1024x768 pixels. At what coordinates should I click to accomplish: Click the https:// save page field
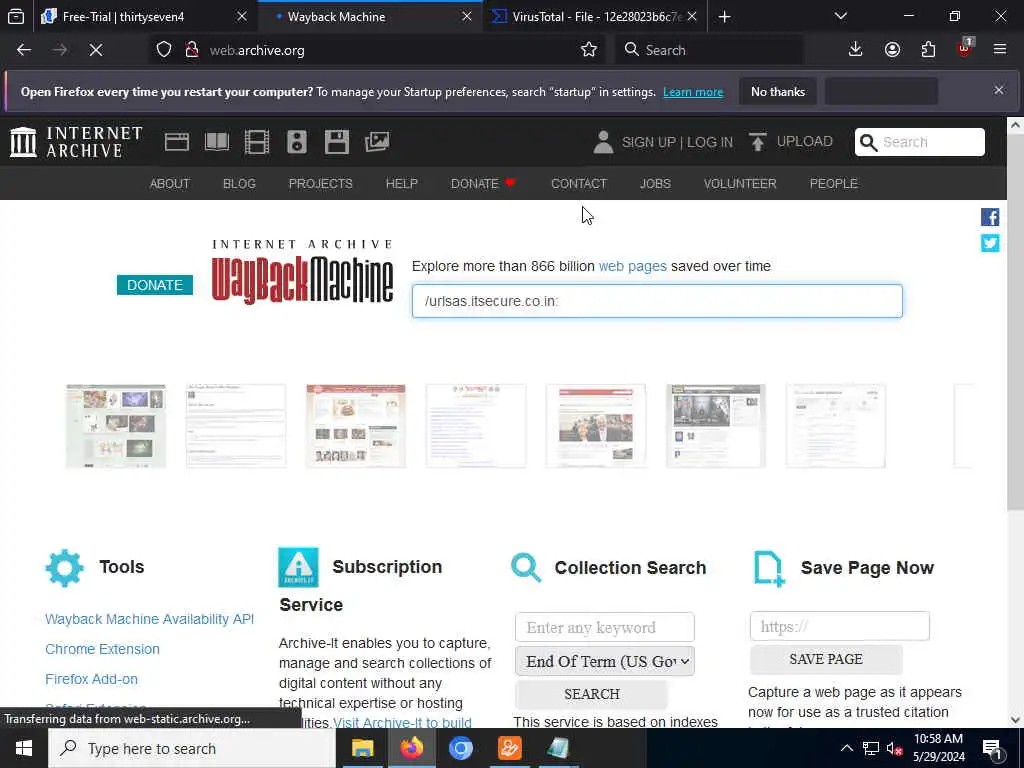pos(840,626)
